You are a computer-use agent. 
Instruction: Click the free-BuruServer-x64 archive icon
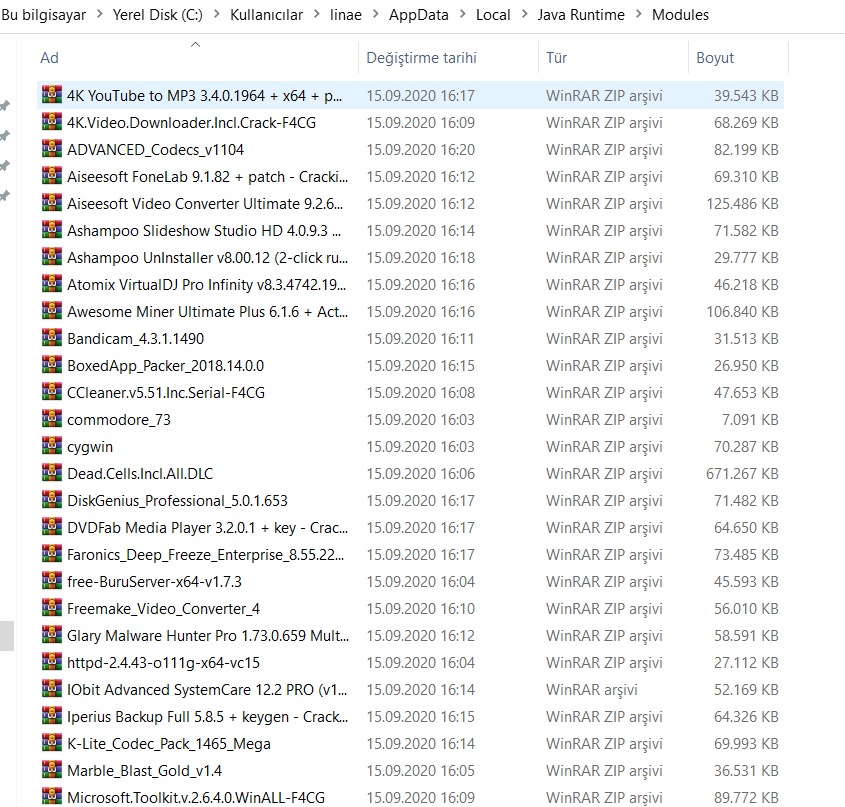52,581
